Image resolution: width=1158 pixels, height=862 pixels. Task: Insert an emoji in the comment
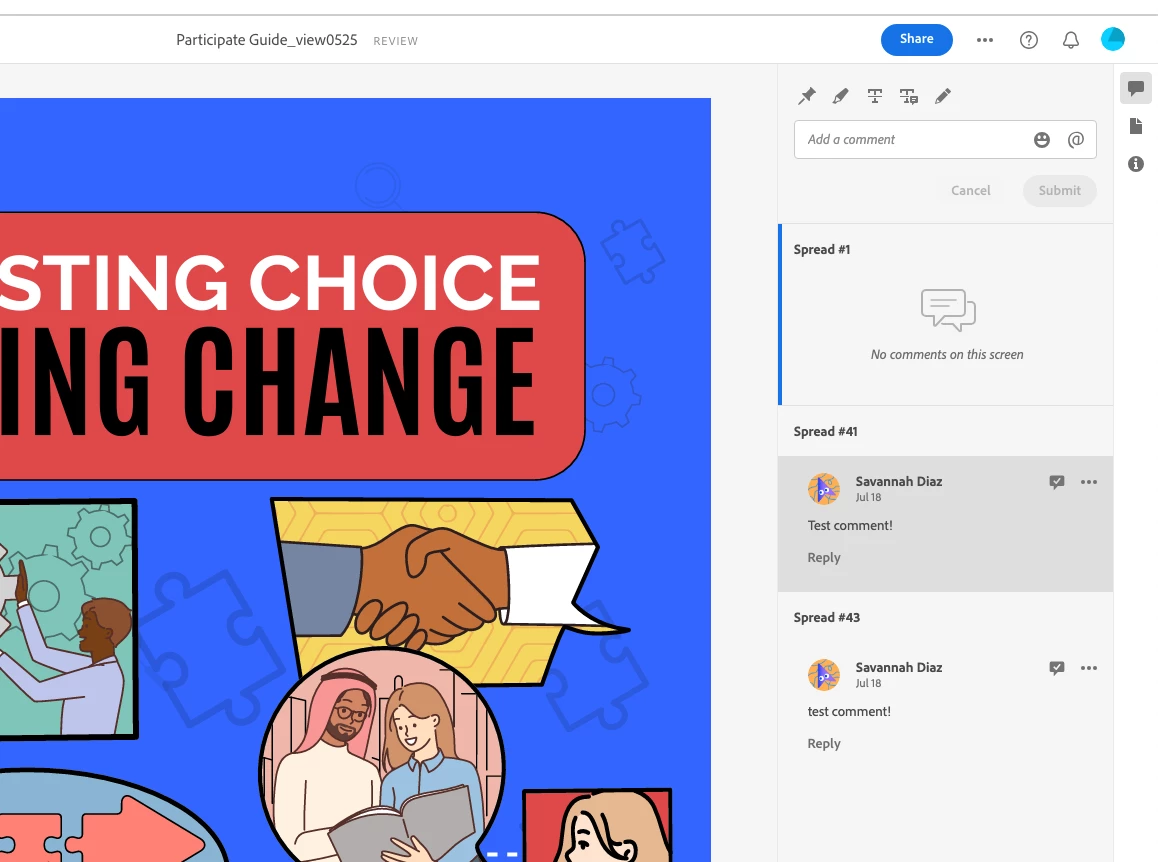click(1041, 140)
